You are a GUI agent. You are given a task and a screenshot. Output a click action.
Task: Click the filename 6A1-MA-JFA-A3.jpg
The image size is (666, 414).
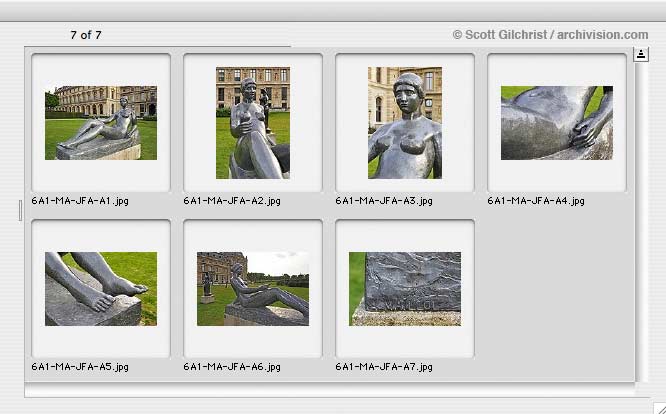point(384,200)
